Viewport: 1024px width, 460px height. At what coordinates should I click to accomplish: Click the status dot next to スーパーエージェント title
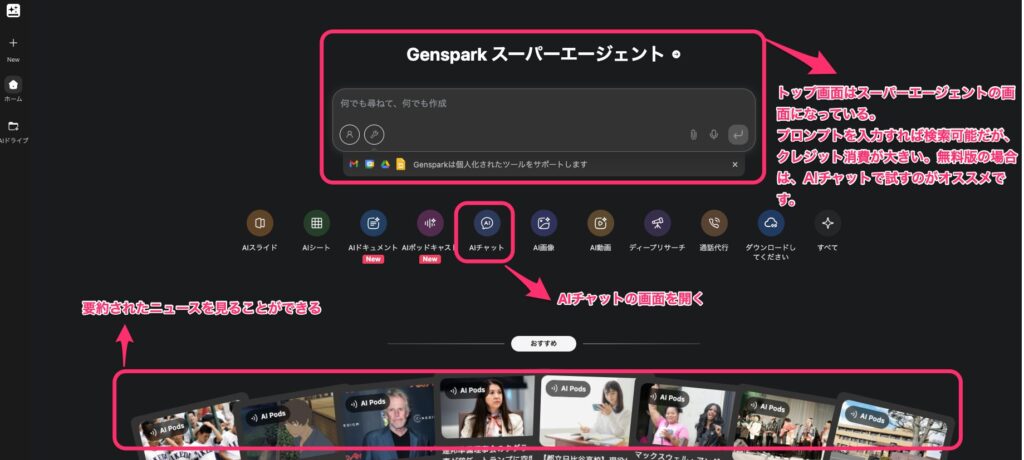[676, 55]
